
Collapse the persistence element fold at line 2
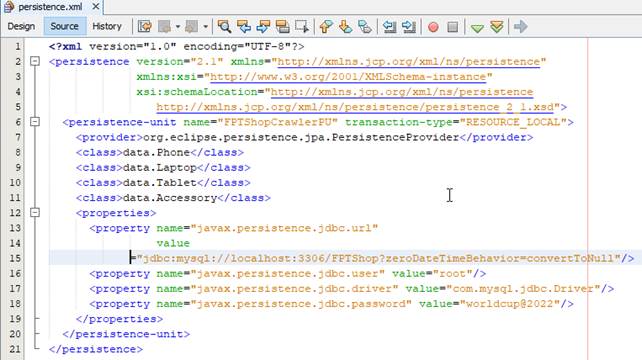(x=35, y=61)
